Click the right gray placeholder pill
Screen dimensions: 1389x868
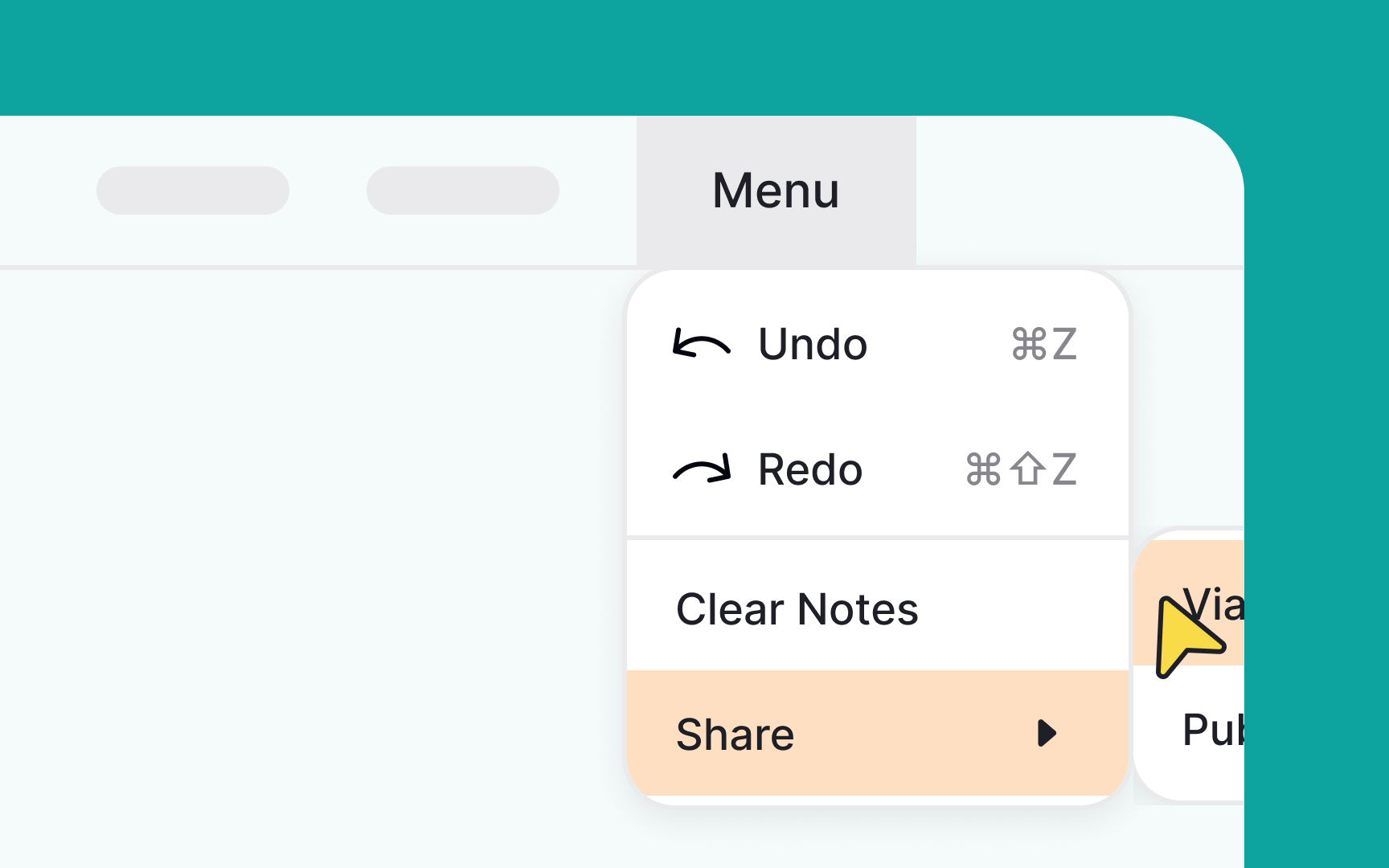pyautogui.click(x=463, y=190)
